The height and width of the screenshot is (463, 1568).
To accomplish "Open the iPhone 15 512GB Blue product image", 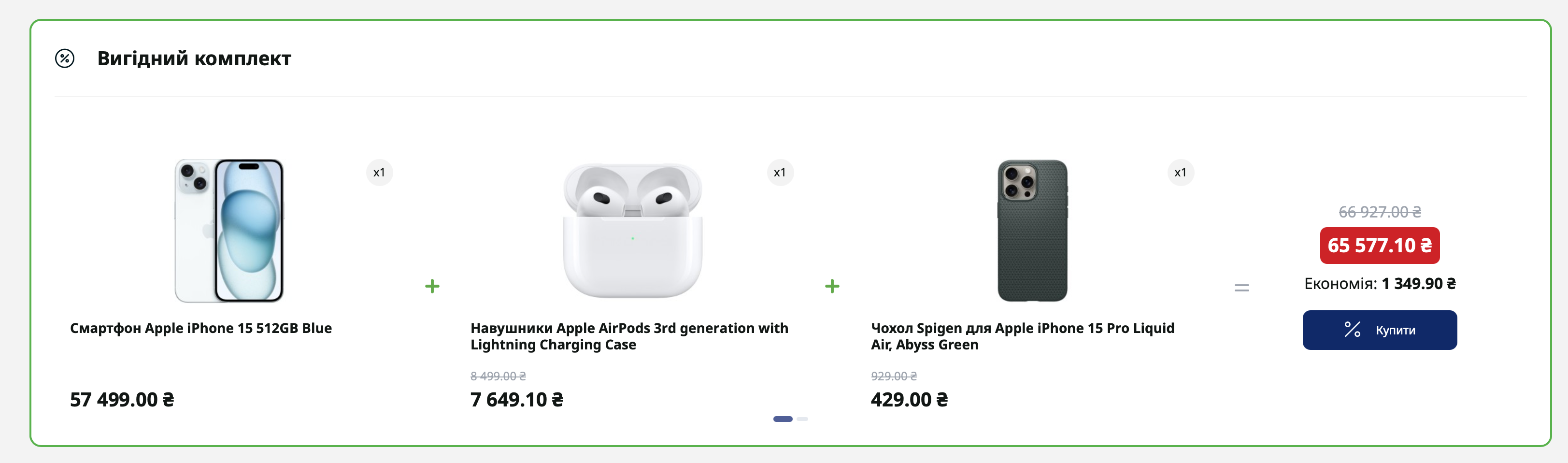I will [229, 230].
